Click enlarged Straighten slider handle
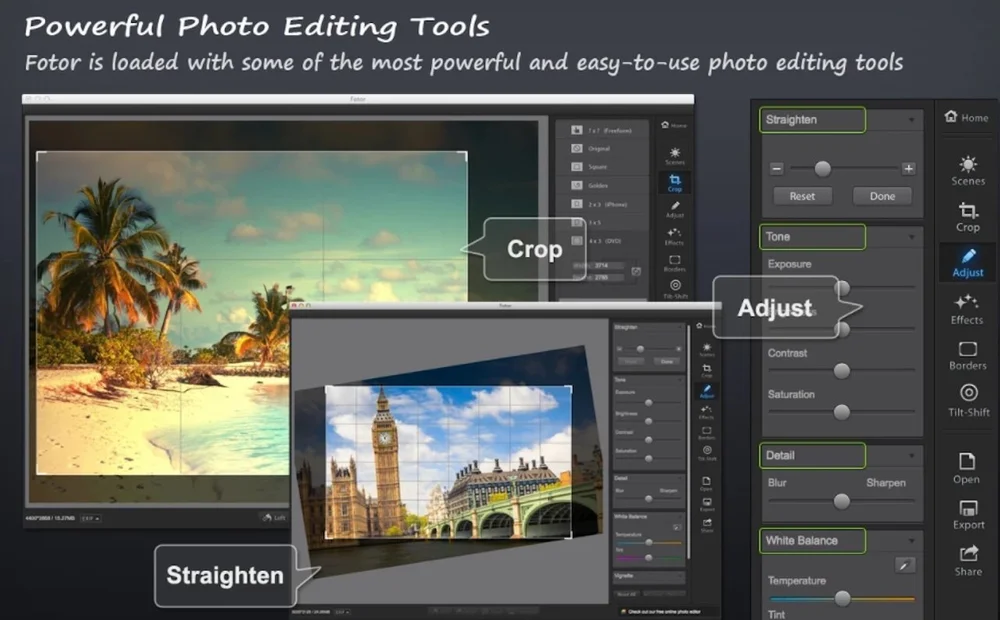Image resolution: width=1000 pixels, height=620 pixels. tap(823, 168)
